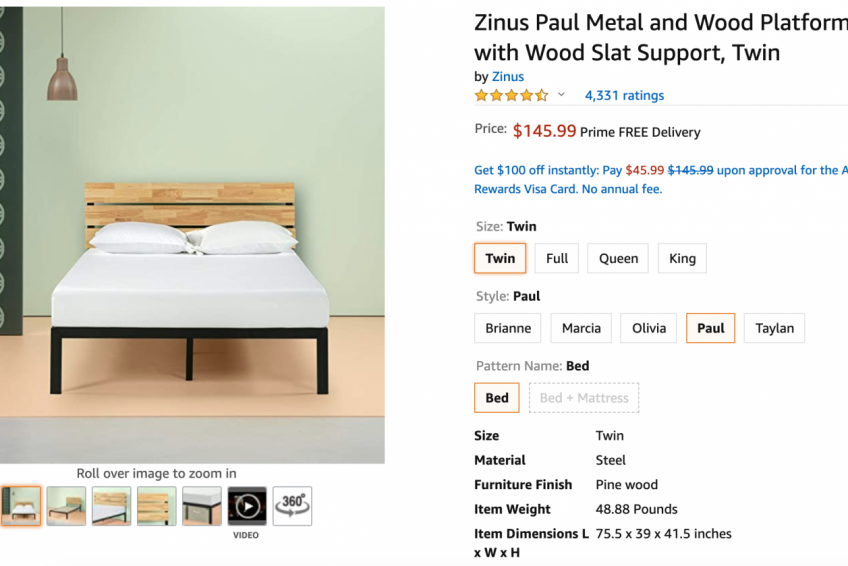
Task: Open the 4,331 ratings link
Action: (624, 96)
